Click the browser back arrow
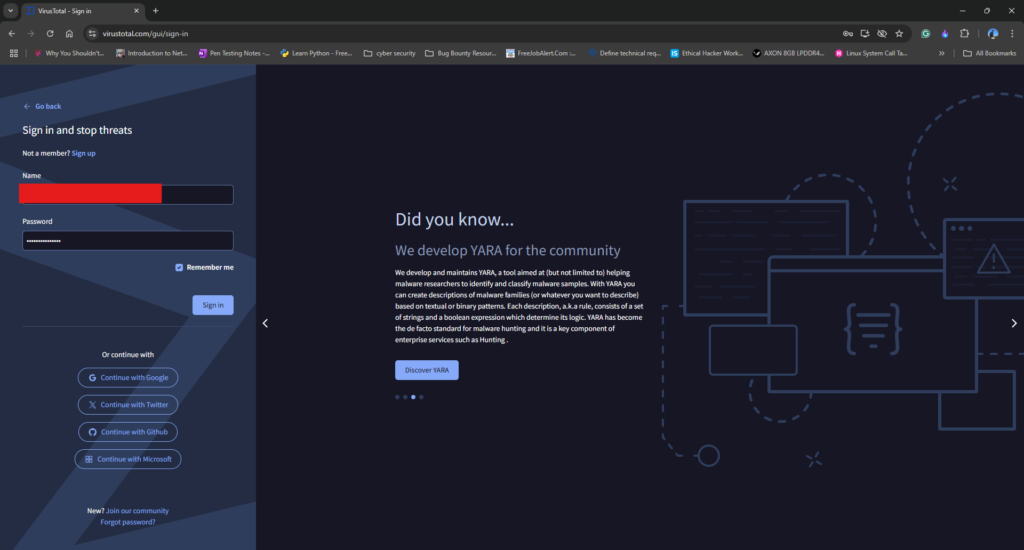Image resolution: width=1024 pixels, height=550 pixels. [x=12, y=33]
